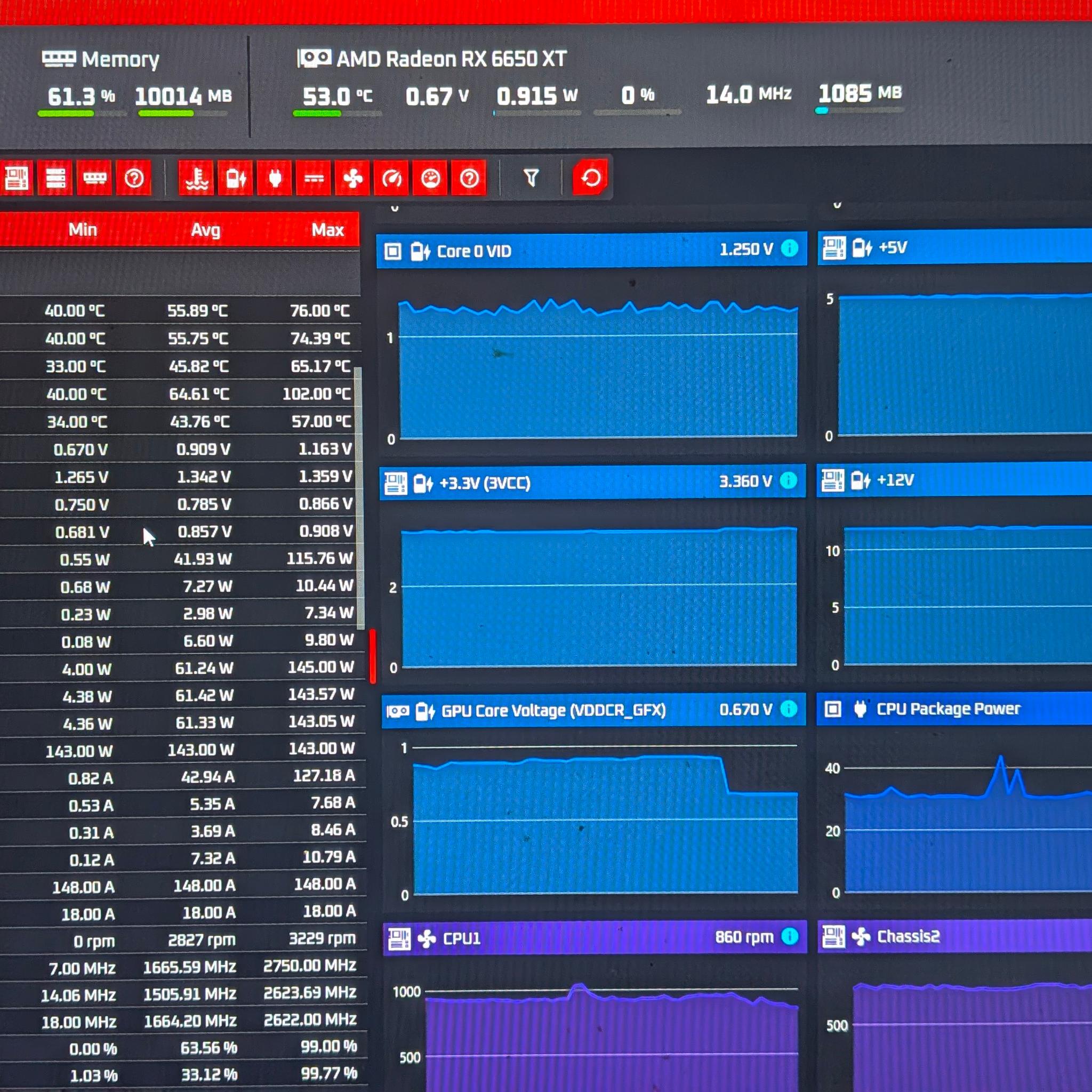Viewport: 1092px width, 1092px height.
Task: Select the 99.77 % max load cell
Action: (x=329, y=1073)
